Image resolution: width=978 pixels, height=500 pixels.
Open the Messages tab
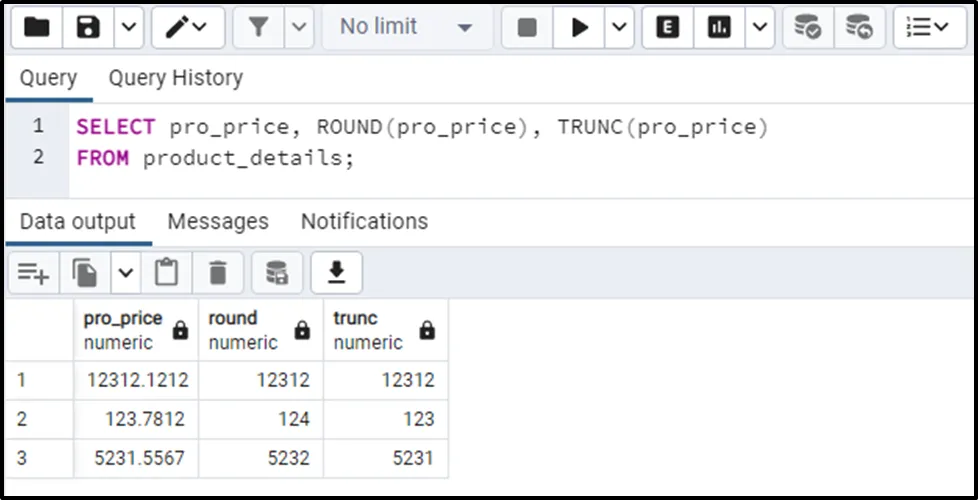218,221
